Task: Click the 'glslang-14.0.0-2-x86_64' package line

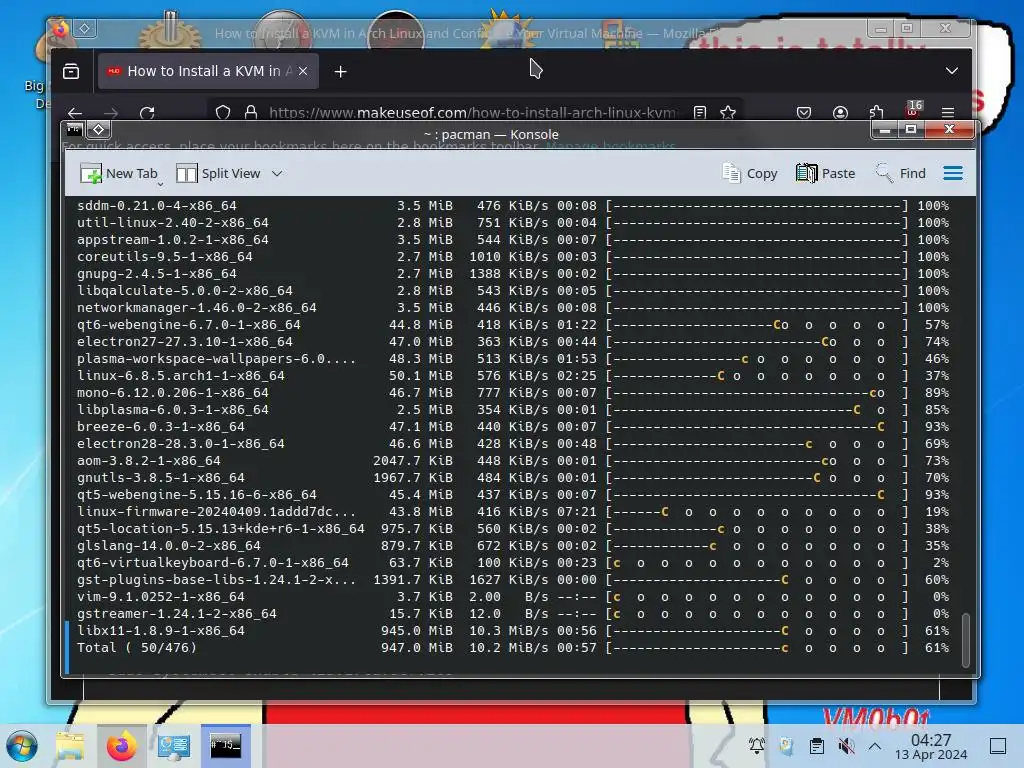Action: [513, 546]
